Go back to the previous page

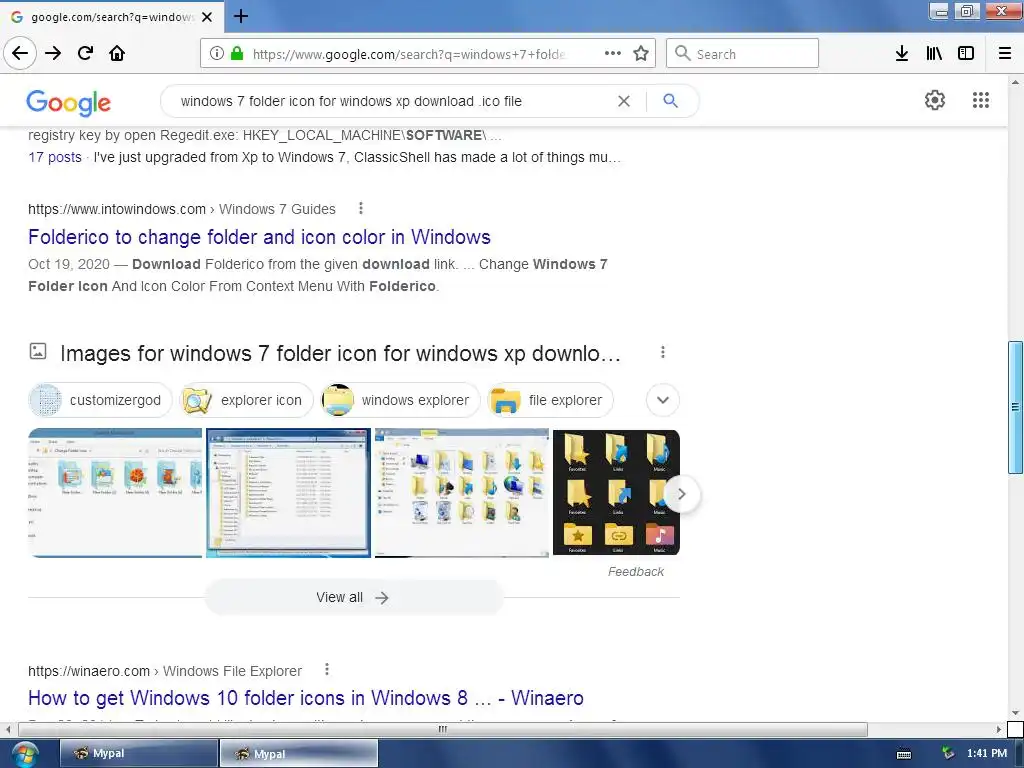[20, 53]
